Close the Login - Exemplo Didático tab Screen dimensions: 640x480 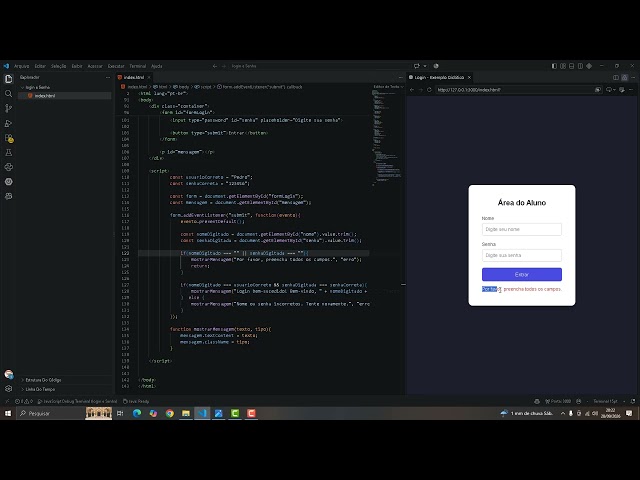[x=469, y=77]
